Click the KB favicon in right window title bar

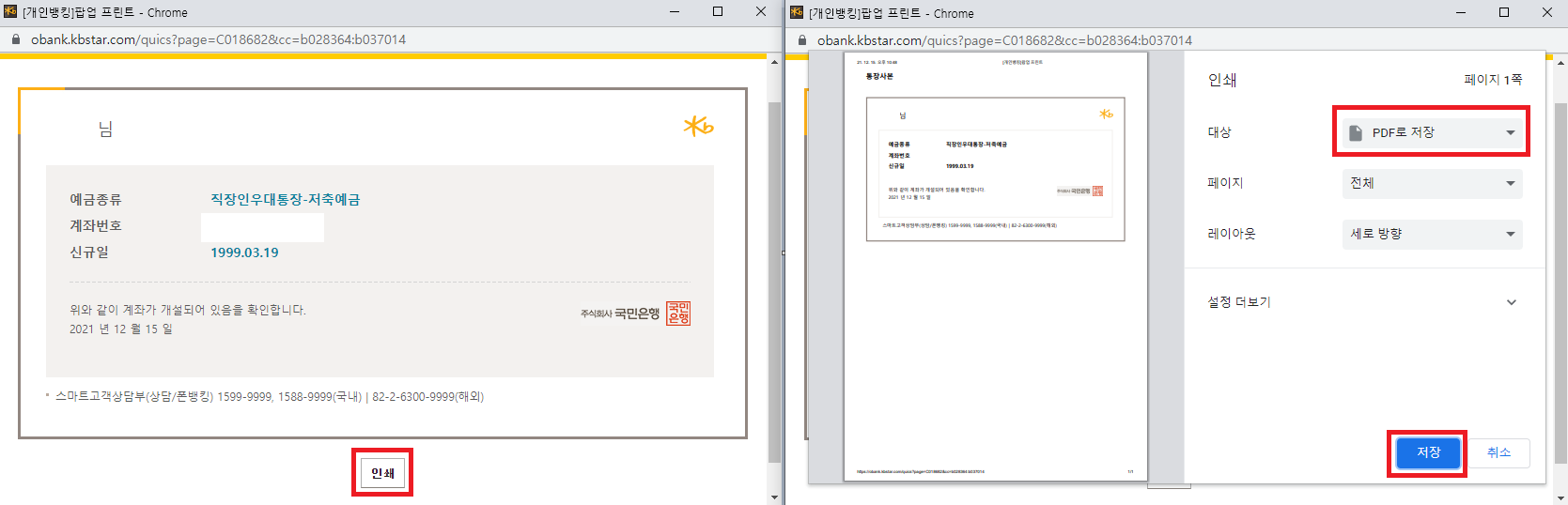(x=798, y=13)
